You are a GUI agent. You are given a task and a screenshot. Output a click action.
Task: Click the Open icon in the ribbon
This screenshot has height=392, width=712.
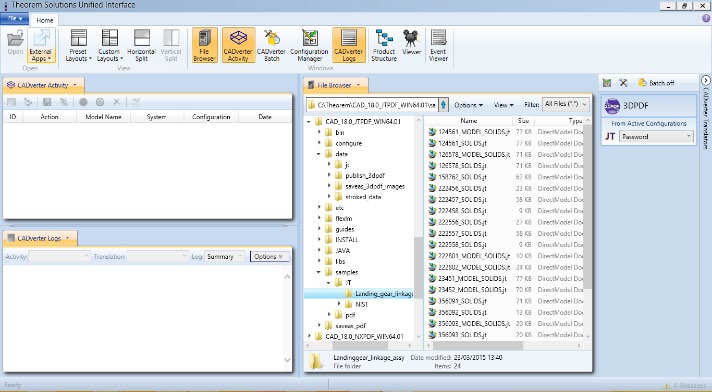(15, 43)
